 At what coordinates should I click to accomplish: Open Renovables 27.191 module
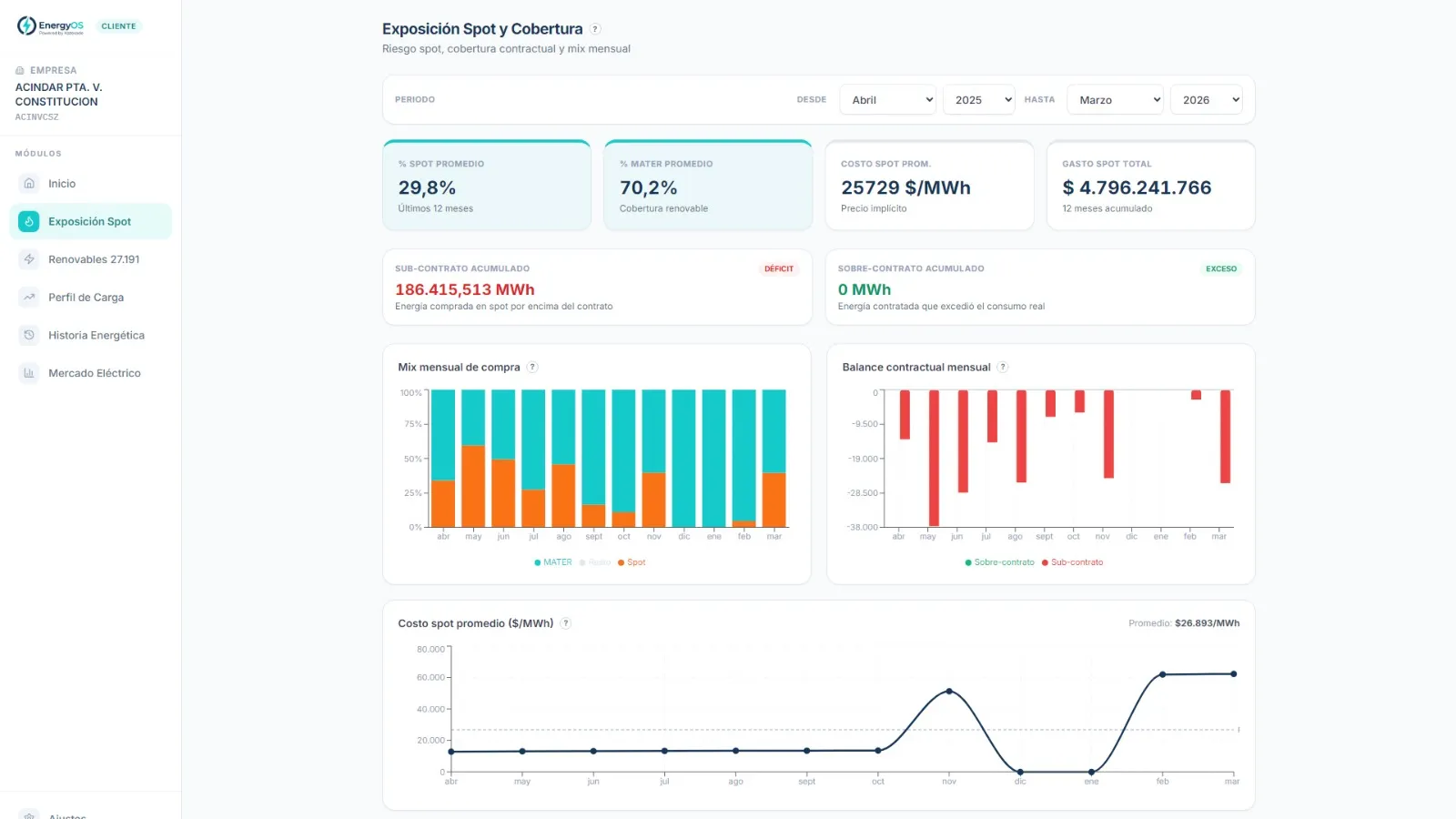(x=90, y=259)
